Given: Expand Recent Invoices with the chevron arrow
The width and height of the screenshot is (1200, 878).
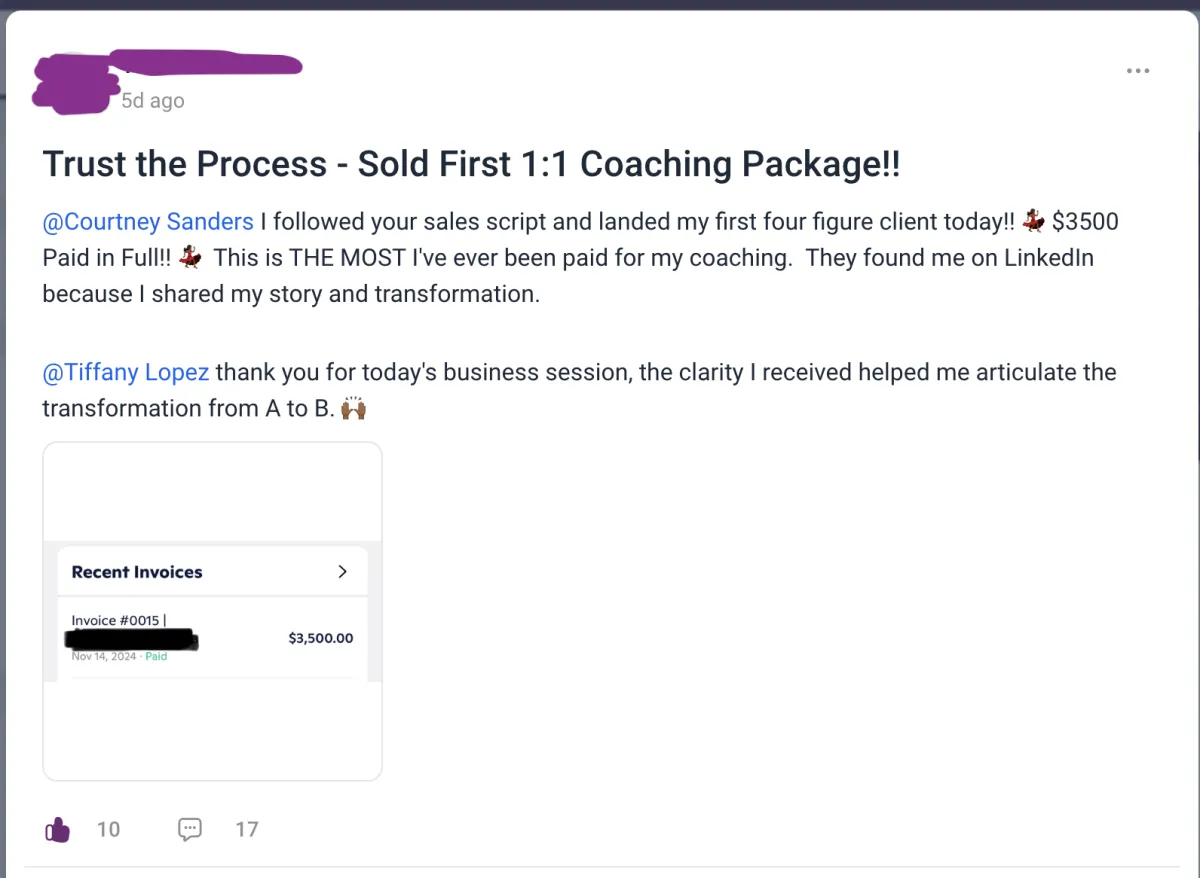Looking at the screenshot, I should pos(342,572).
